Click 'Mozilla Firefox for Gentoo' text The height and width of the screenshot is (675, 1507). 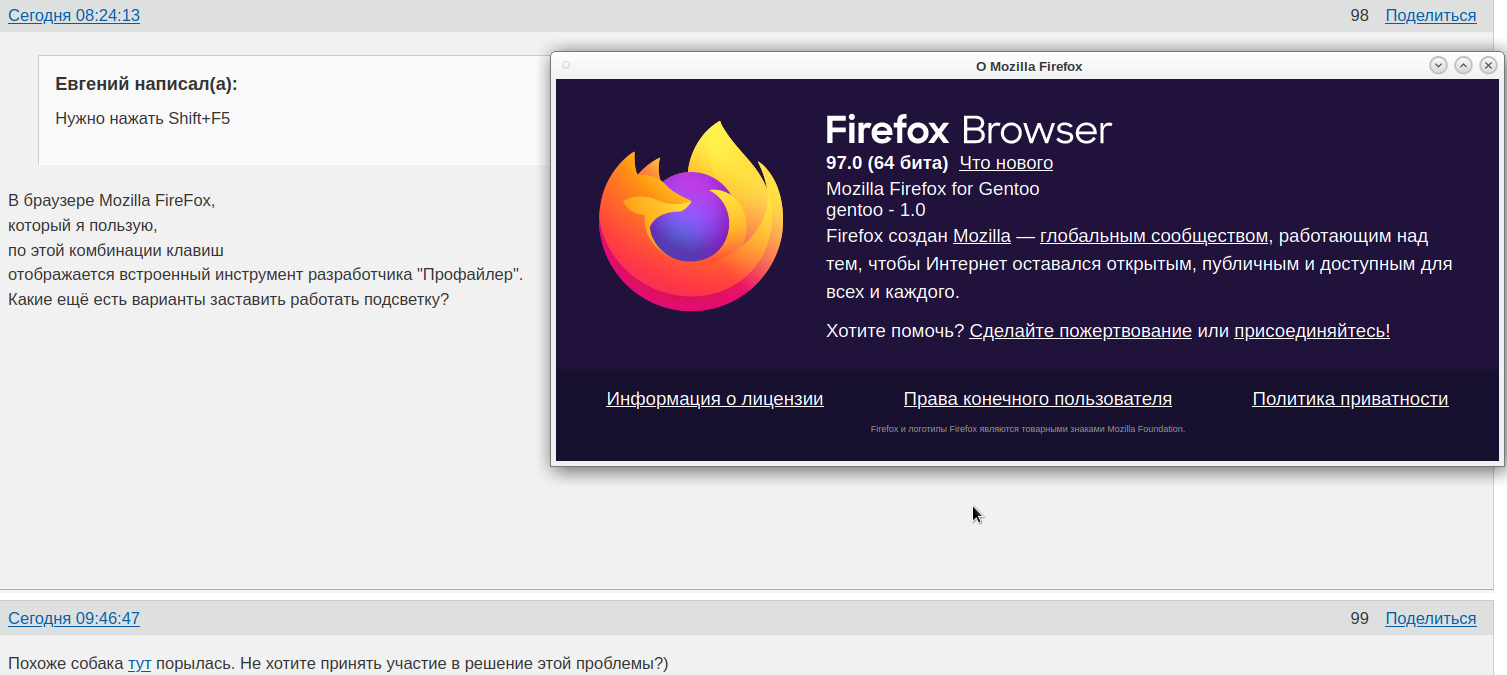coord(933,189)
